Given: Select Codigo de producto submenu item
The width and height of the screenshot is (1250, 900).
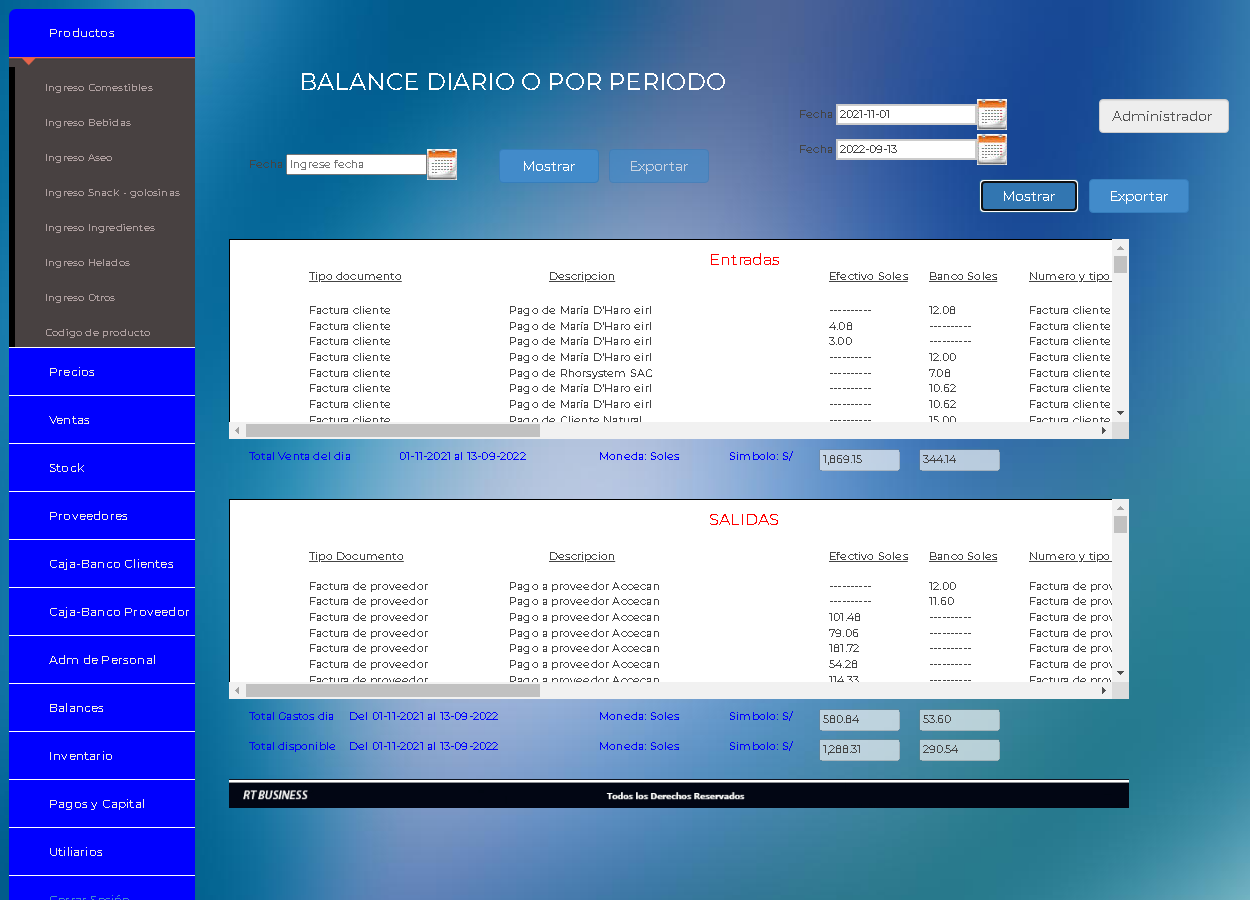Looking at the screenshot, I should 98,333.
